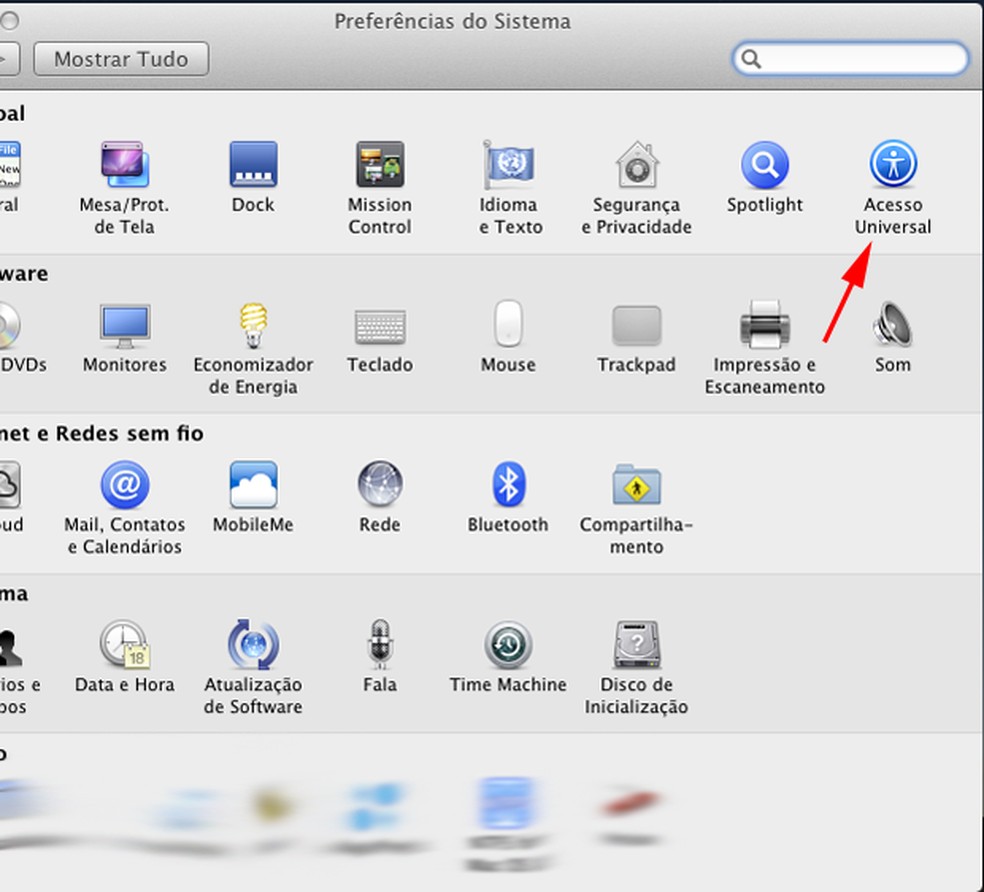The image size is (984, 892).
Task: Click the magnifier icon in search field
Action: 751,59
